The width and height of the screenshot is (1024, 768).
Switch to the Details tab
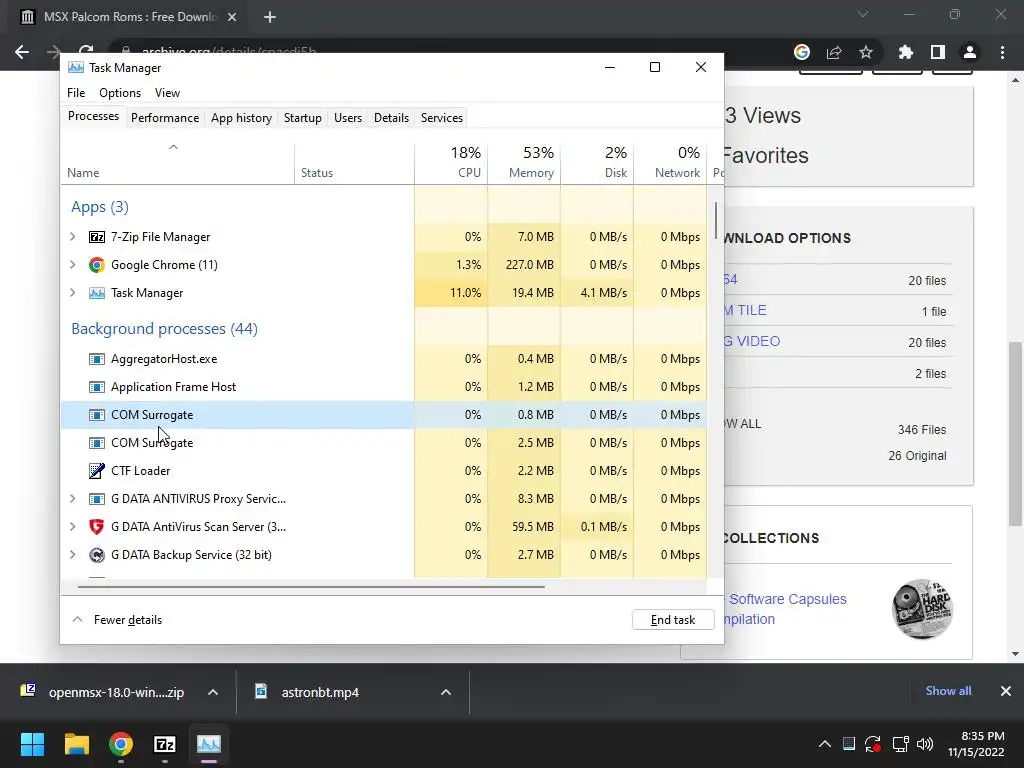tap(391, 118)
